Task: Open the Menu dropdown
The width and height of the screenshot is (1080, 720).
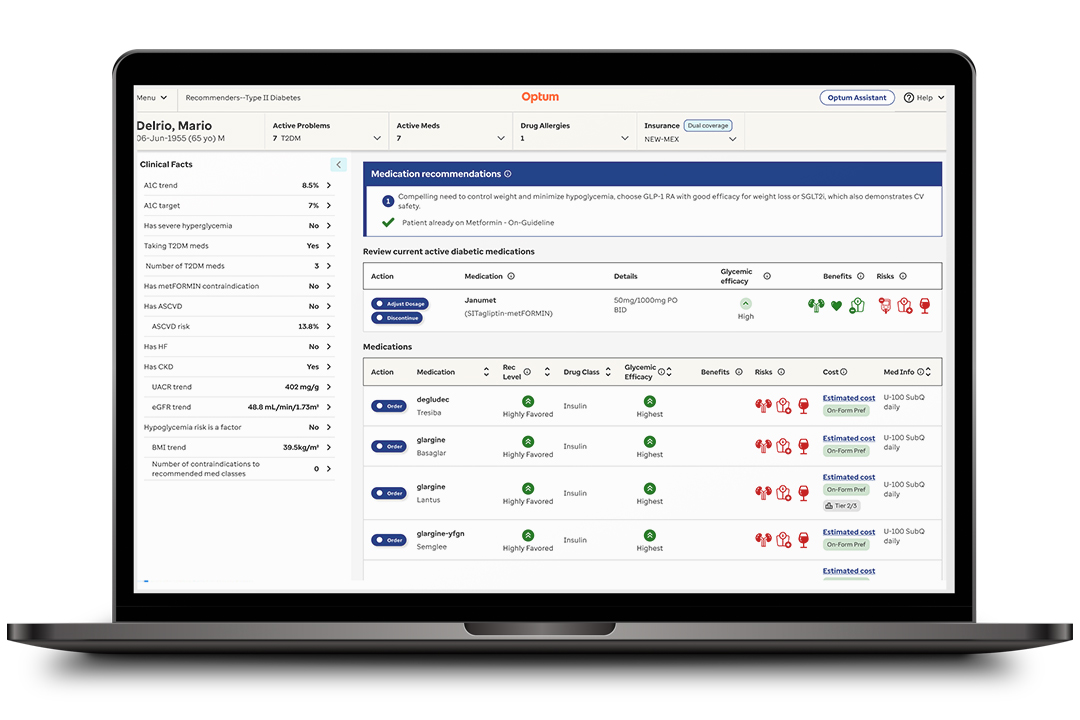Action: click(152, 98)
